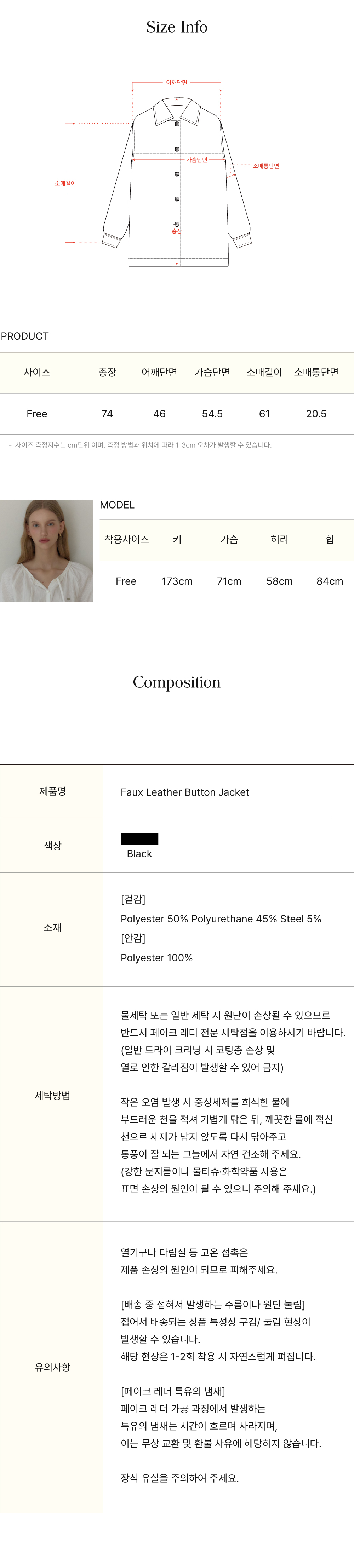Select the 제품명 row label
The image size is (354, 1568).
(x=53, y=791)
